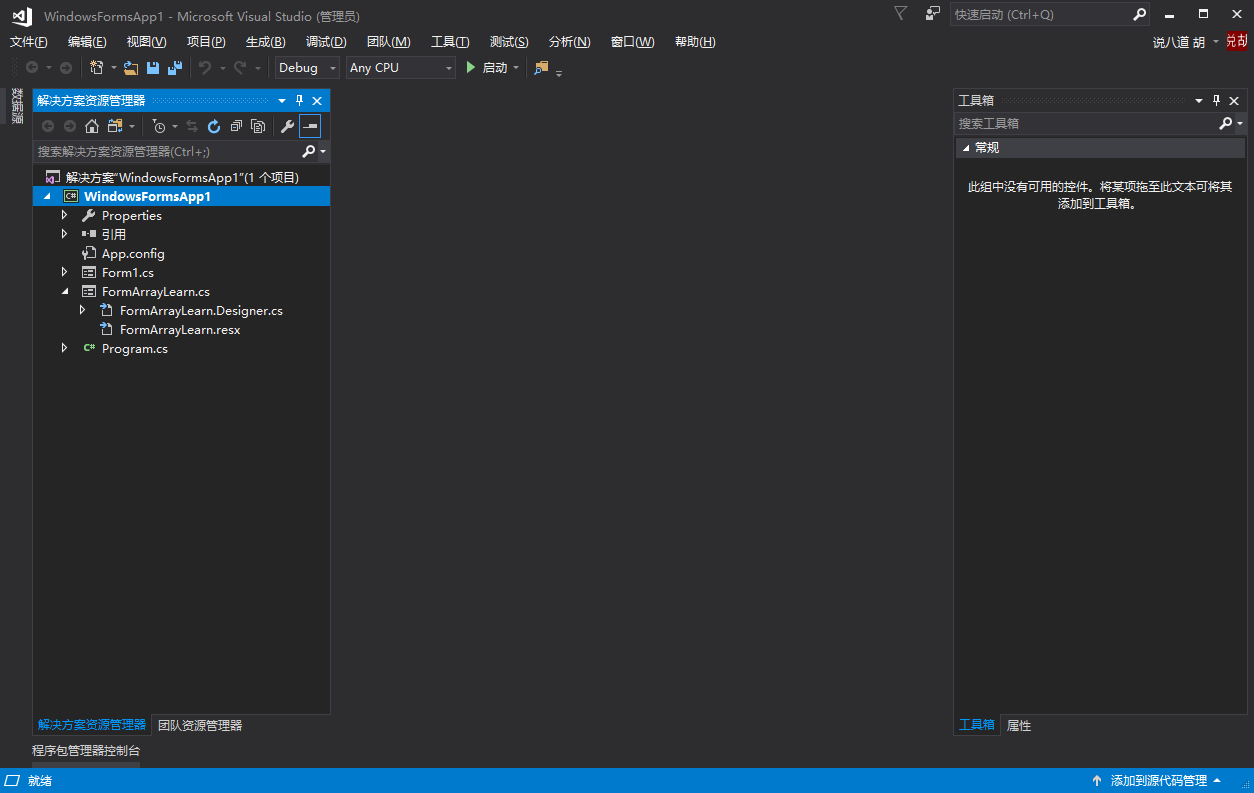Viewport: 1254px width, 793px height.
Task: Select App.config in the solution tree
Action: [133, 253]
